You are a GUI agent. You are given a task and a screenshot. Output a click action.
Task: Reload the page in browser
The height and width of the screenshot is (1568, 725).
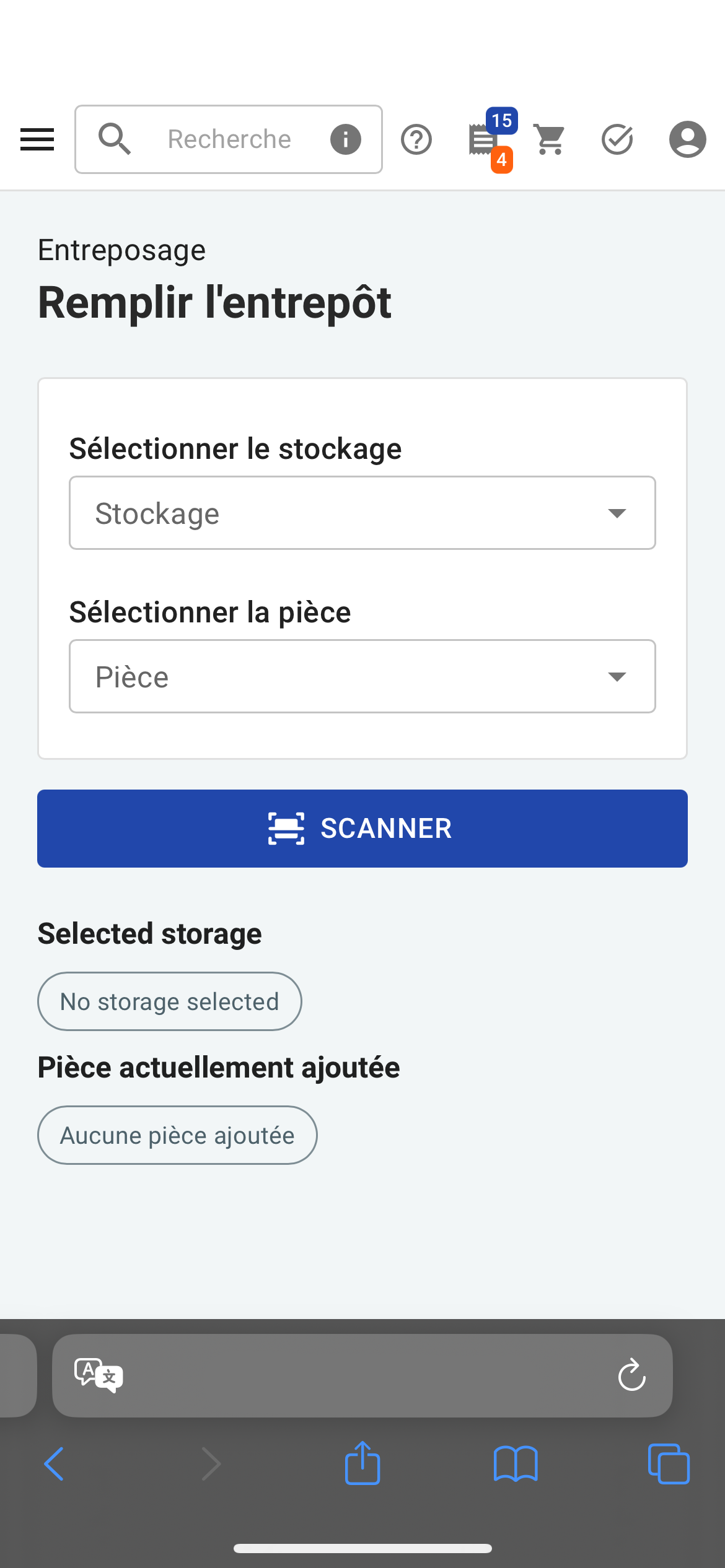[631, 1375]
